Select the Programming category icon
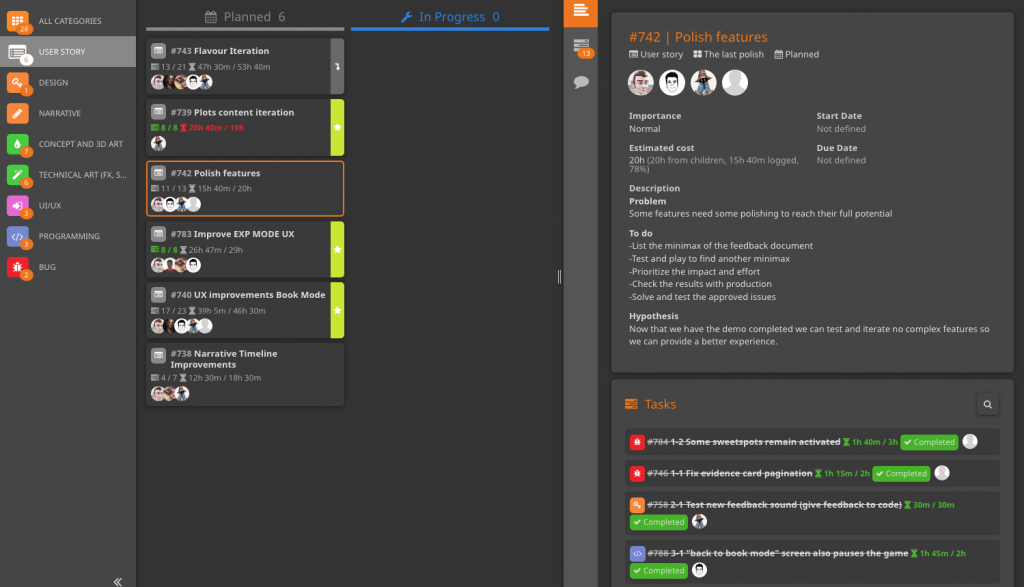 [15, 236]
